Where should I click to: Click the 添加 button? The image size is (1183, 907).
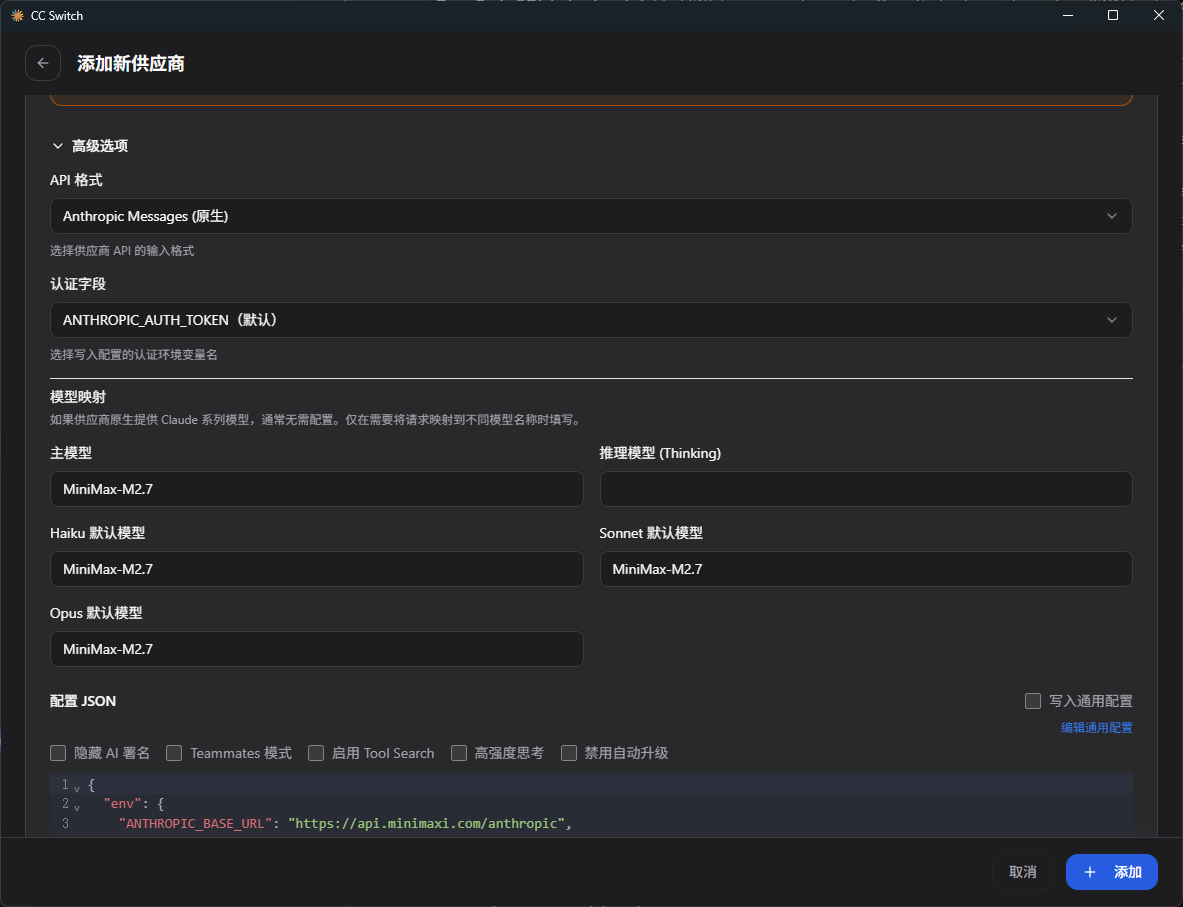[1111, 872]
